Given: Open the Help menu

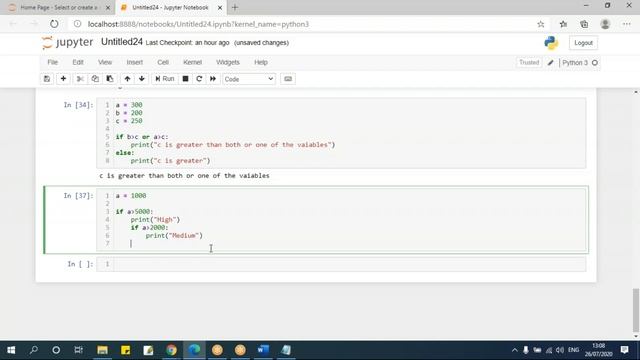Looking at the screenshot, I should 261,62.
